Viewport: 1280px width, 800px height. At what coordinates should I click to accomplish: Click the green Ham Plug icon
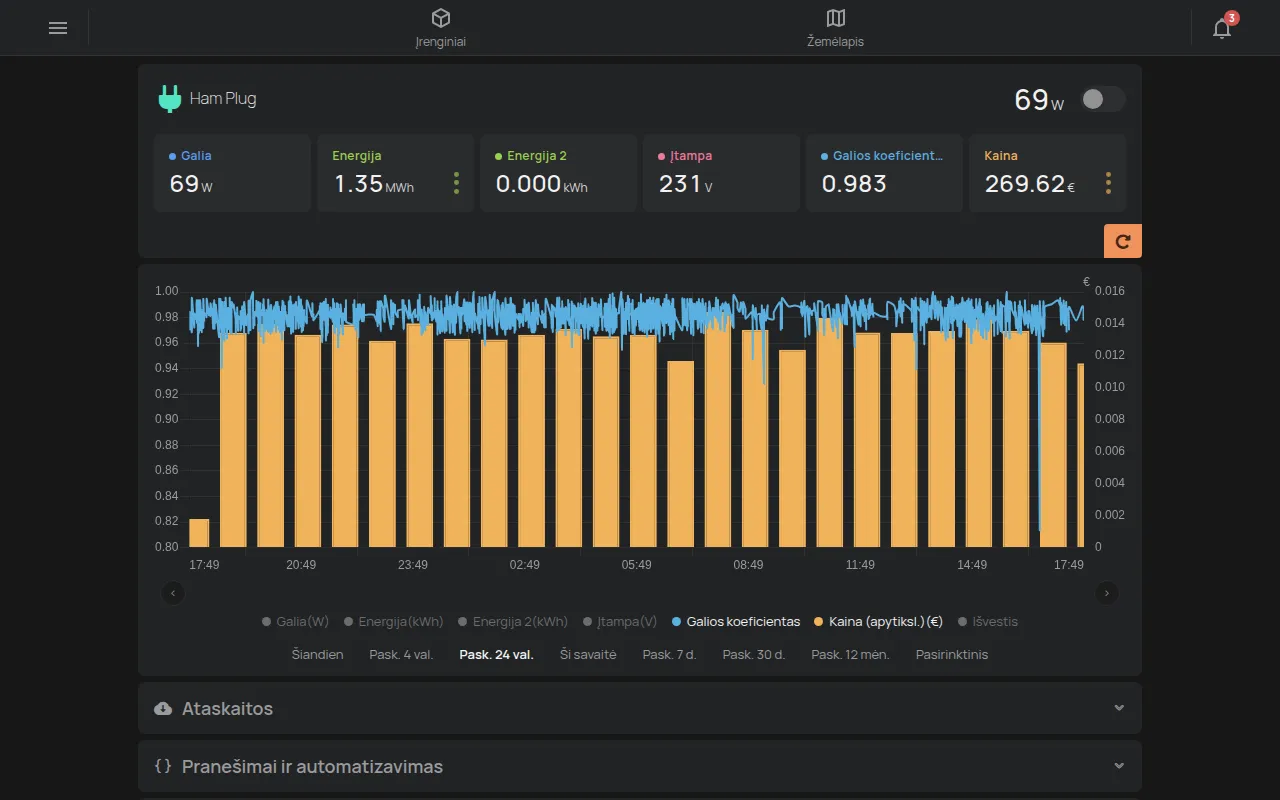tap(170, 99)
